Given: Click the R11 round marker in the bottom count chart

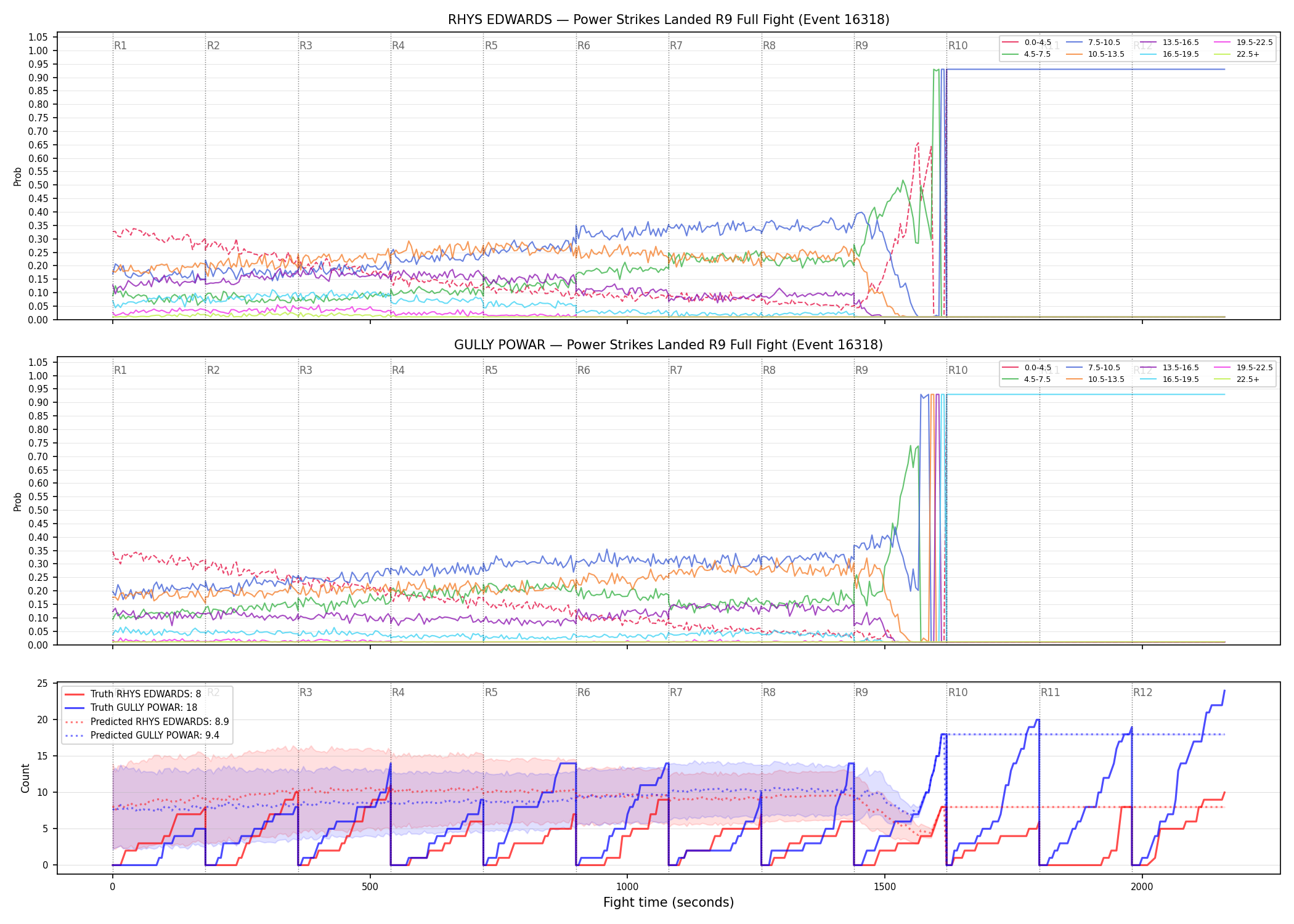Looking at the screenshot, I should tap(1051, 692).
